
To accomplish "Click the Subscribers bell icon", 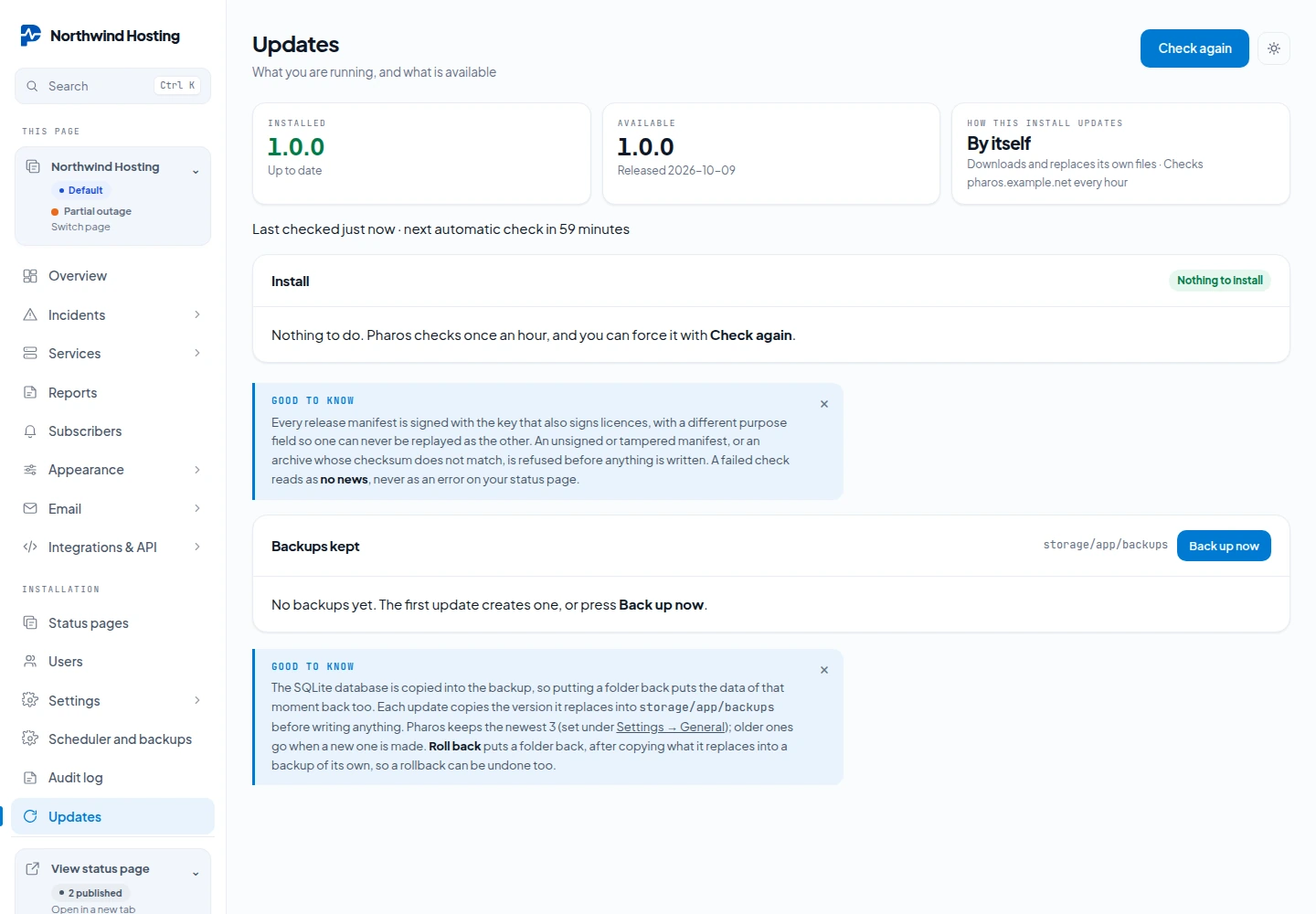I will tap(30, 430).
